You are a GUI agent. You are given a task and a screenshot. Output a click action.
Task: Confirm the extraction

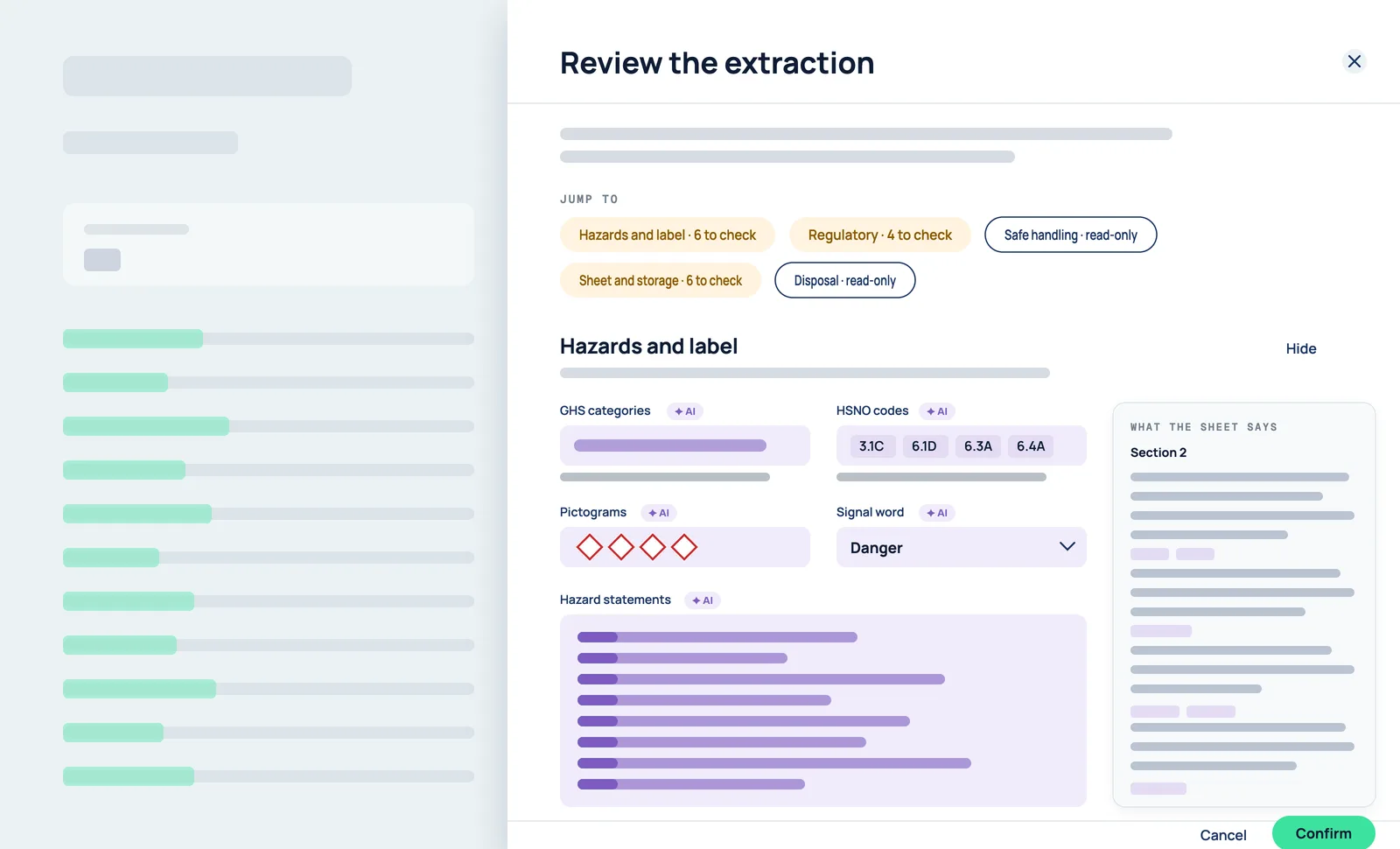[1323, 833]
